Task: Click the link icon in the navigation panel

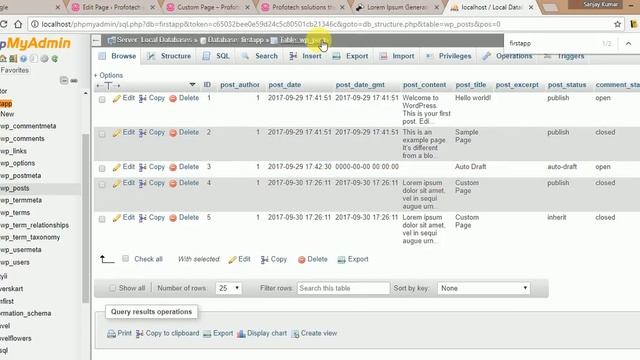Action: pos(74,80)
